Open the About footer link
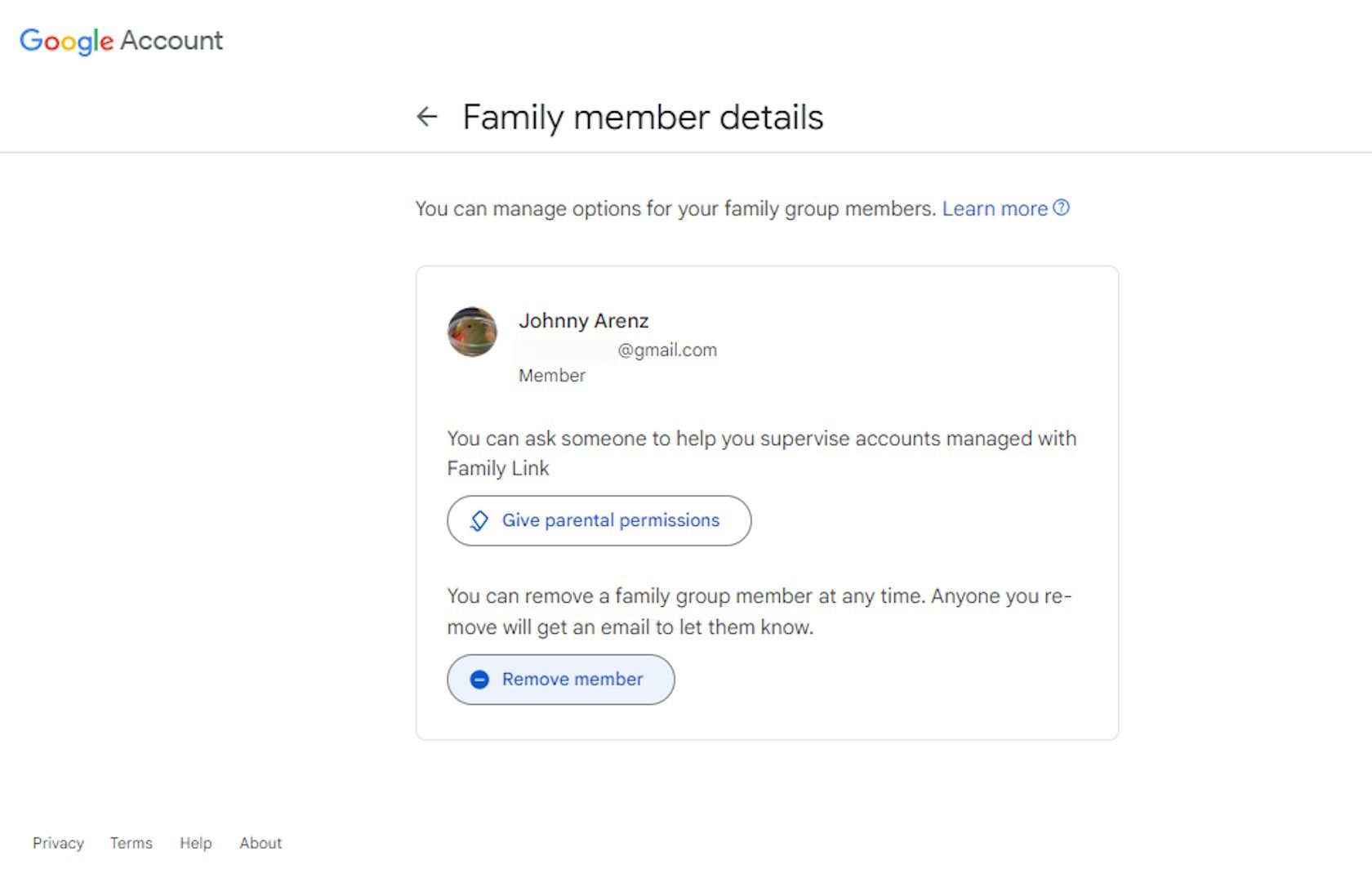Viewport: 1372px width, 874px height. pyautogui.click(x=261, y=843)
